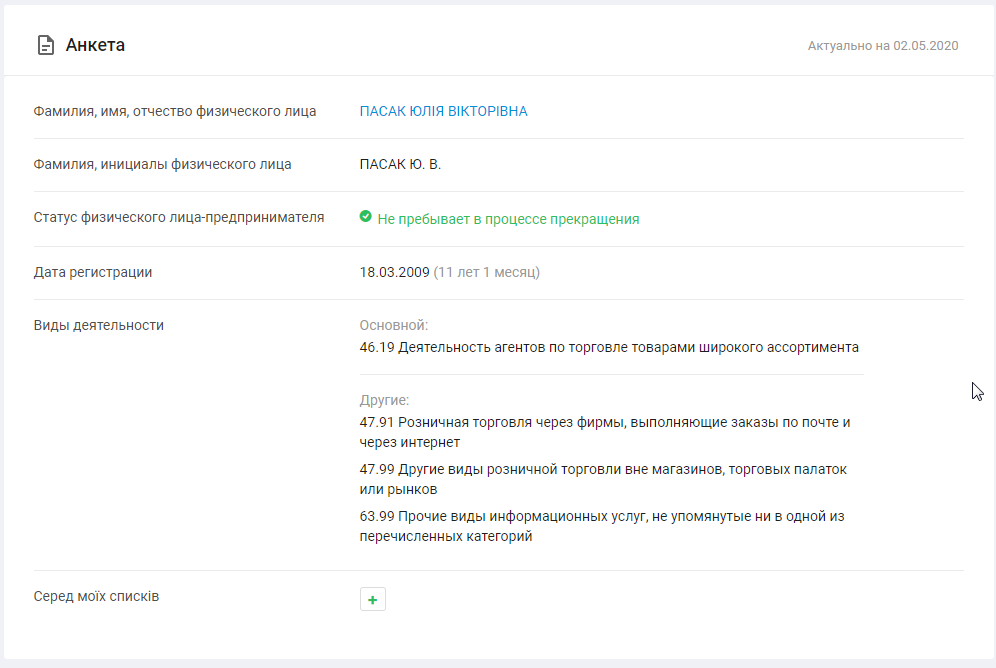Click the Дата регистрации row label
996x668 pixels.
[93, 272]
